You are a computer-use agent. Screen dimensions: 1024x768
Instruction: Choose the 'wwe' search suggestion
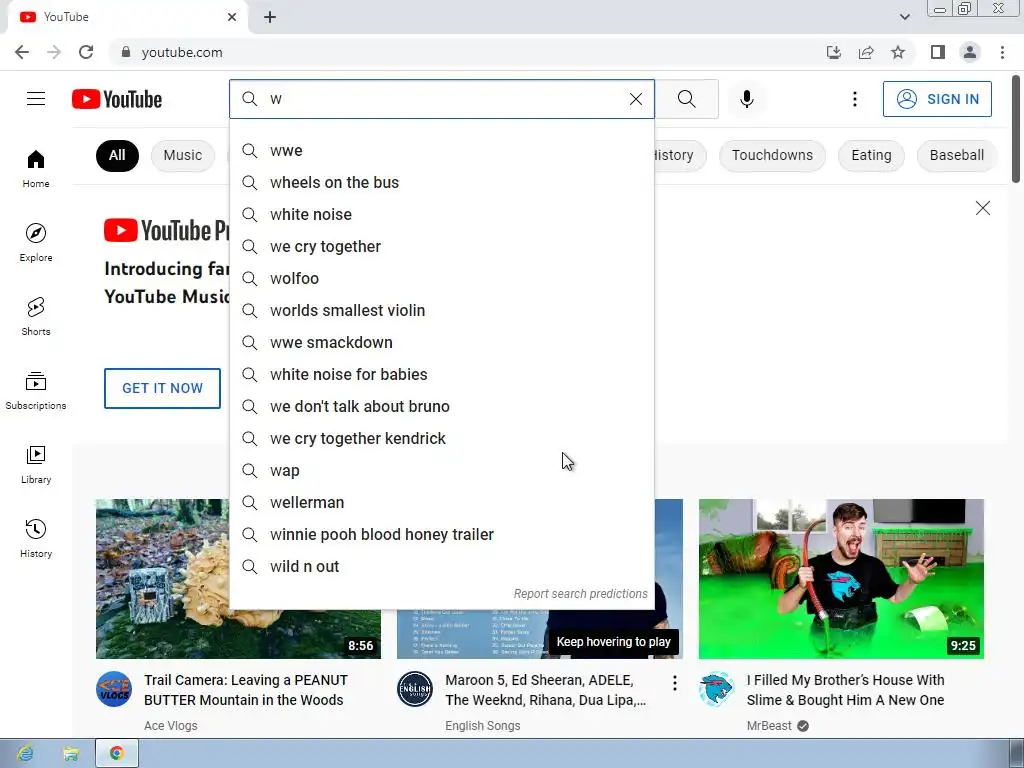pyautogui.click(x=441, y=150)
